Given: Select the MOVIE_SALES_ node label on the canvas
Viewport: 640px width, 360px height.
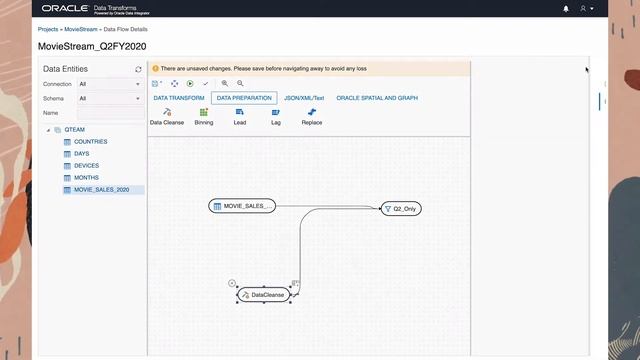Looking at the screenshot, I should click(x=247, y=206).
